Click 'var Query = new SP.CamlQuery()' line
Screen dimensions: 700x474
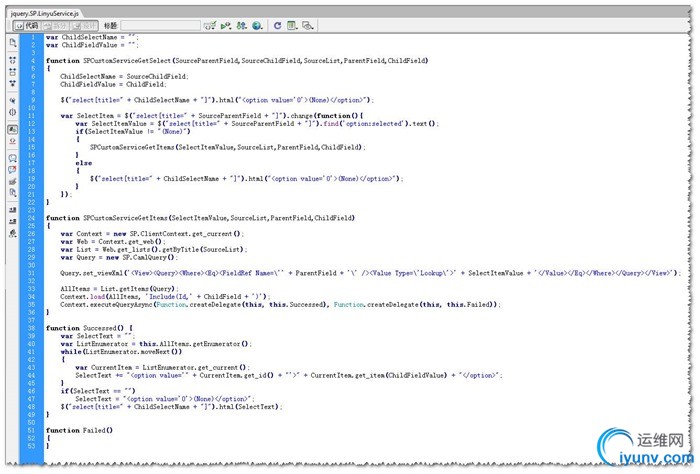[119, 258]
